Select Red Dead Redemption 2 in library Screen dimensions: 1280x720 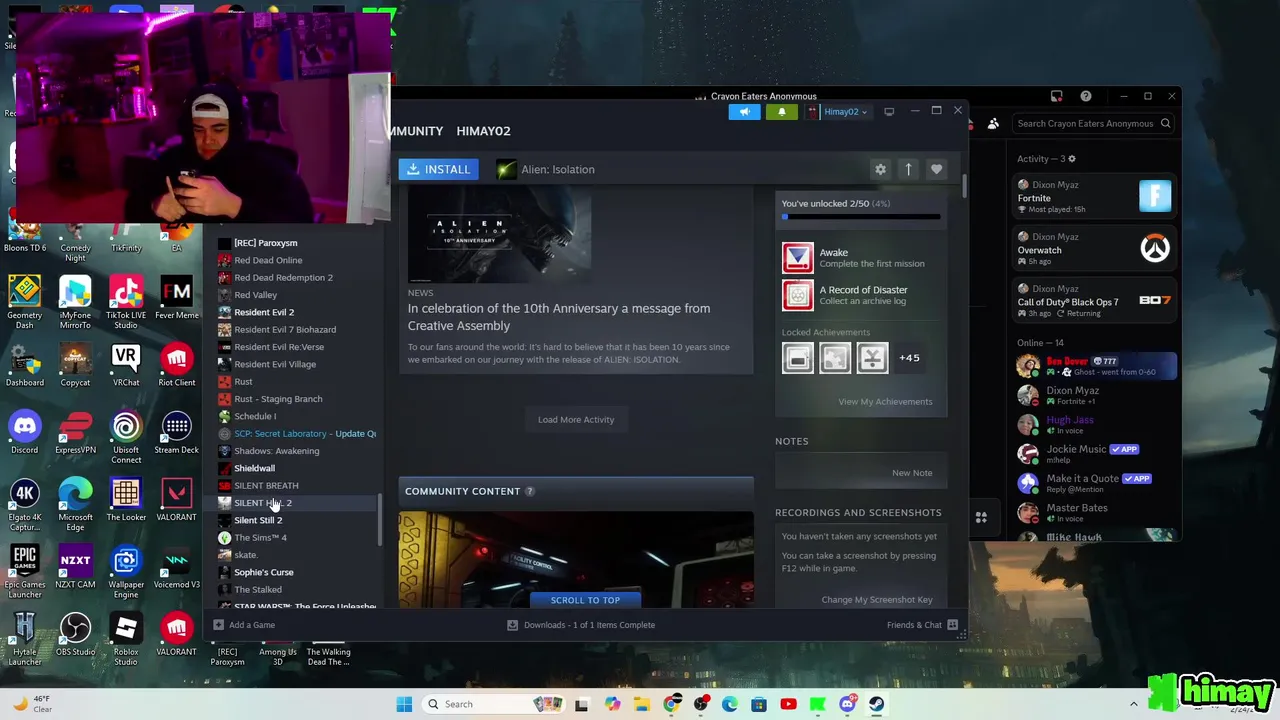point(283,277)
